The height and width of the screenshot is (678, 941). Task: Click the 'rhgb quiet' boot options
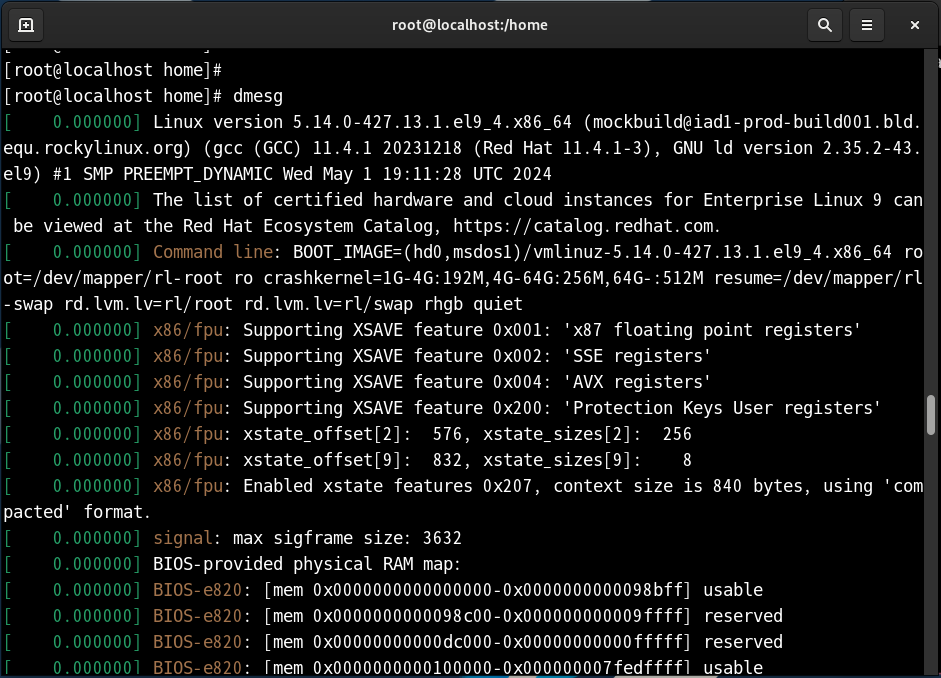click(474, 304)
